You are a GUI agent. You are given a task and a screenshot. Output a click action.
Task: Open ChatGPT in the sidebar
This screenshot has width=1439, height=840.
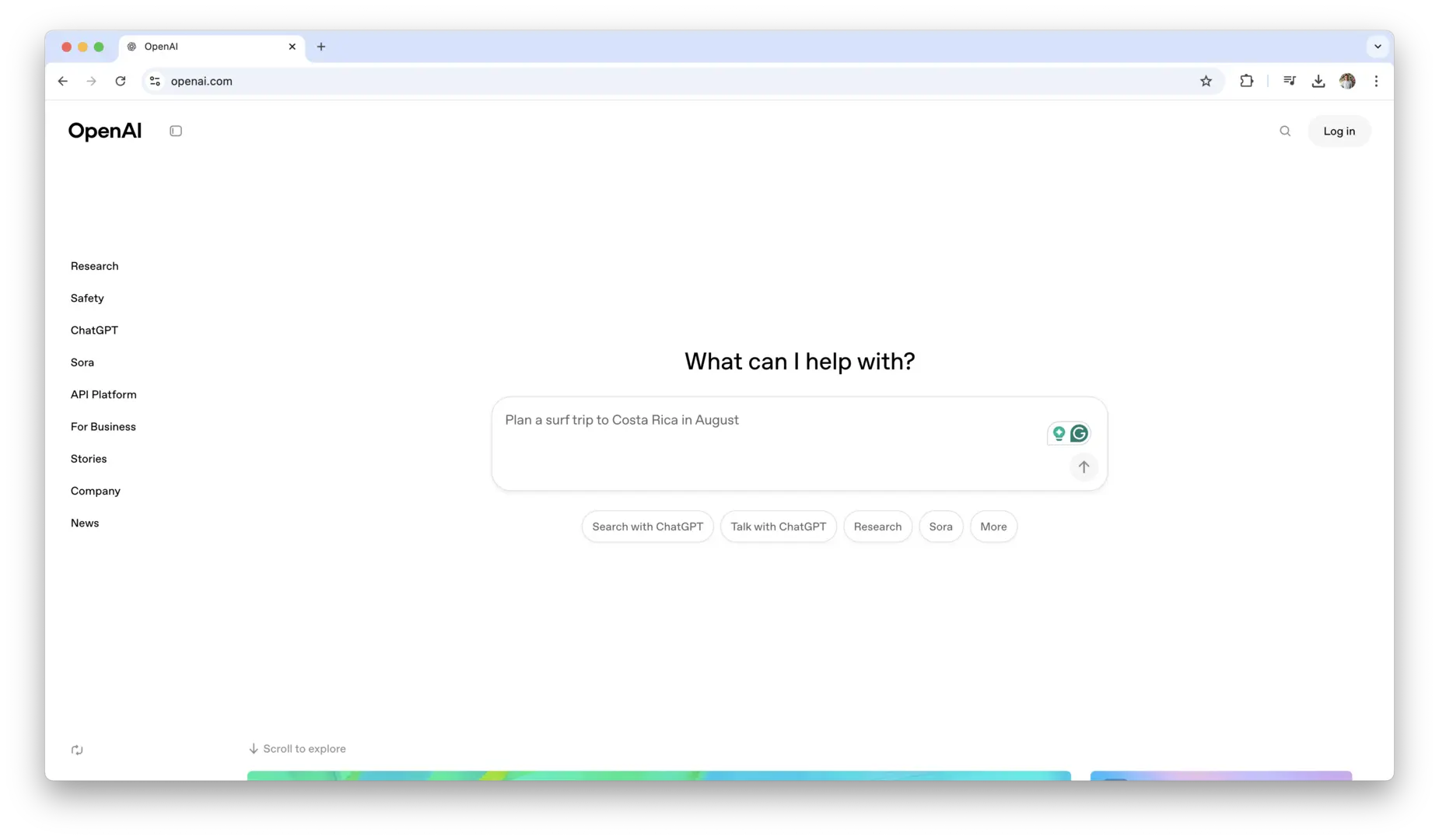(94, 331)
